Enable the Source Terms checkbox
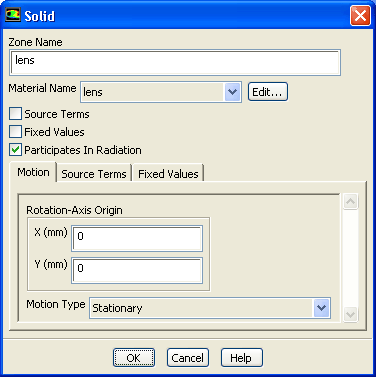The width and height of the screenshot is (376, 377). pyautogui.click(x=15, y=114)
